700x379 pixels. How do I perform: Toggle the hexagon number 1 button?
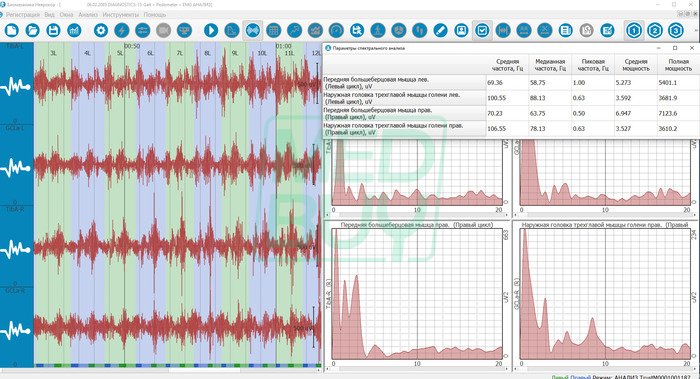633,30
